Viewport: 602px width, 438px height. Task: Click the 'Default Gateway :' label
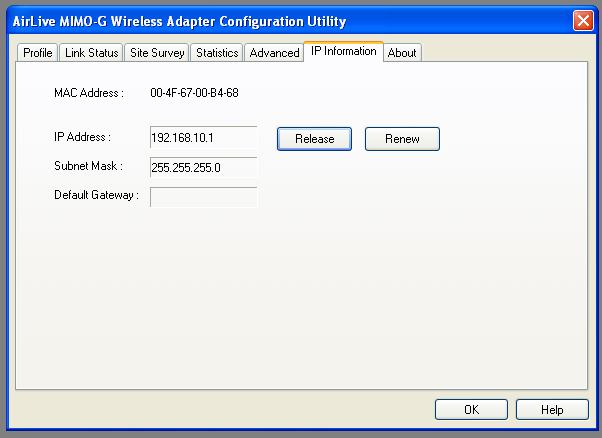[96, 195]
